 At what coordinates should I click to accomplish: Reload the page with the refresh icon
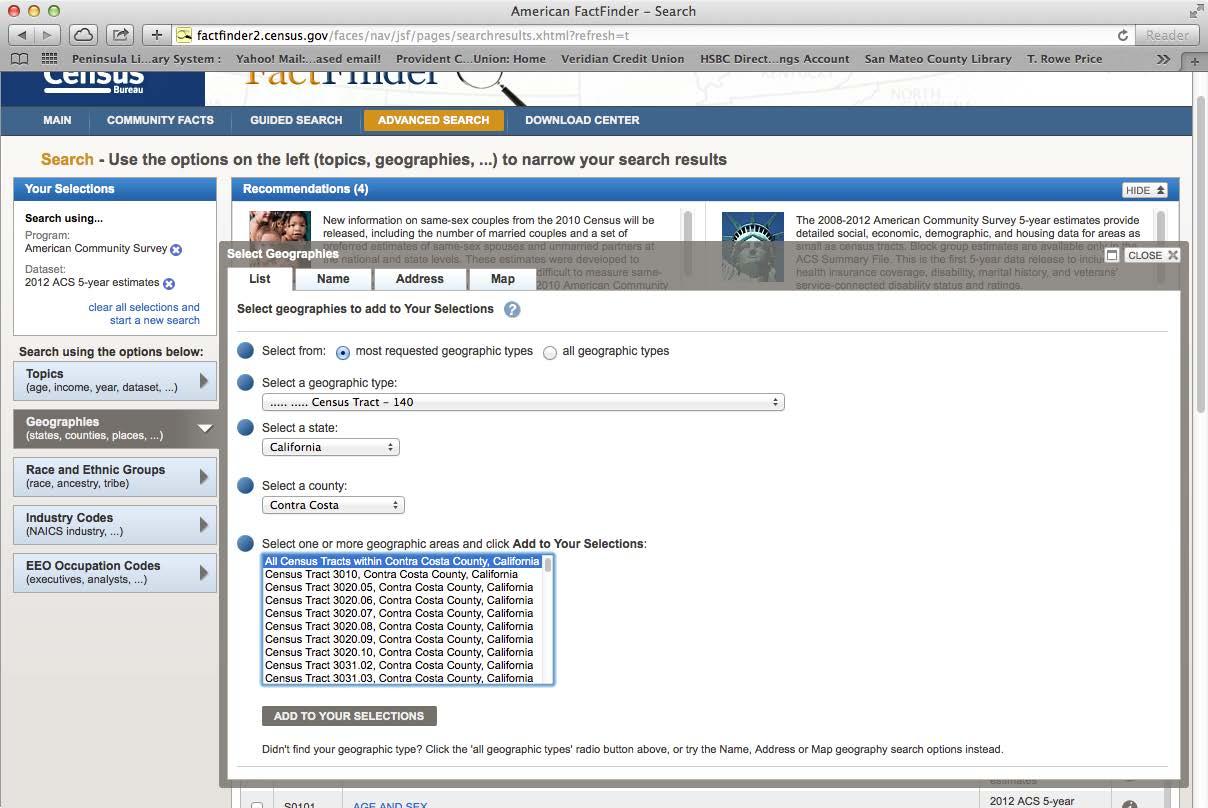[x=1123, y=35]
